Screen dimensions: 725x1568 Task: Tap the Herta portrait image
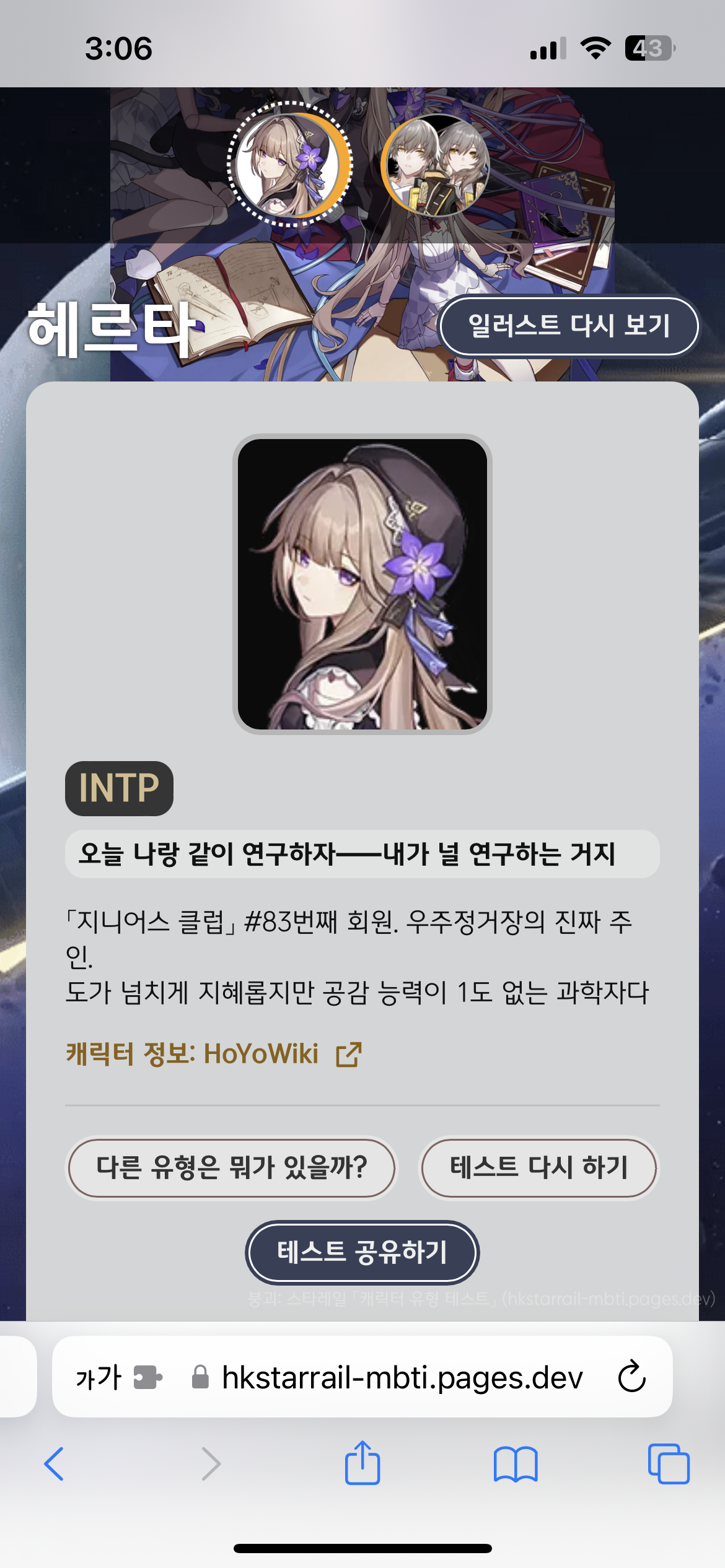tap(362, 584)
